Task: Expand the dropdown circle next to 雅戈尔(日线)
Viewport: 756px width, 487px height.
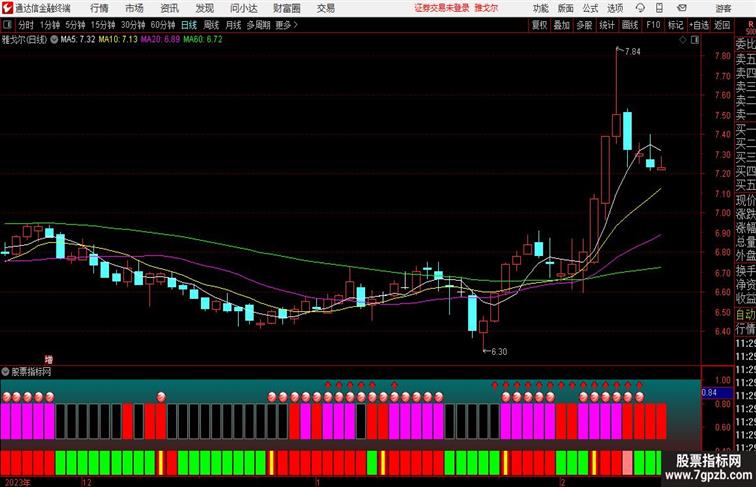Action: click(54, 40)
